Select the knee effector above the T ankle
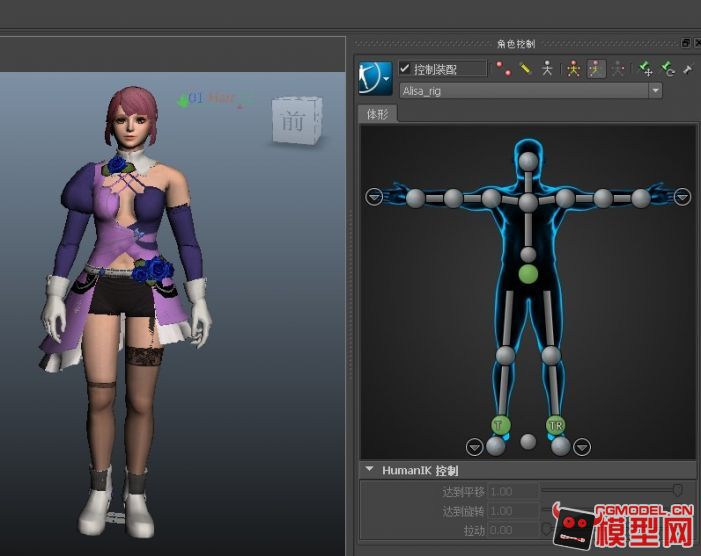The width and height of the screenshot is (701, 556). (x=506, y=355)
